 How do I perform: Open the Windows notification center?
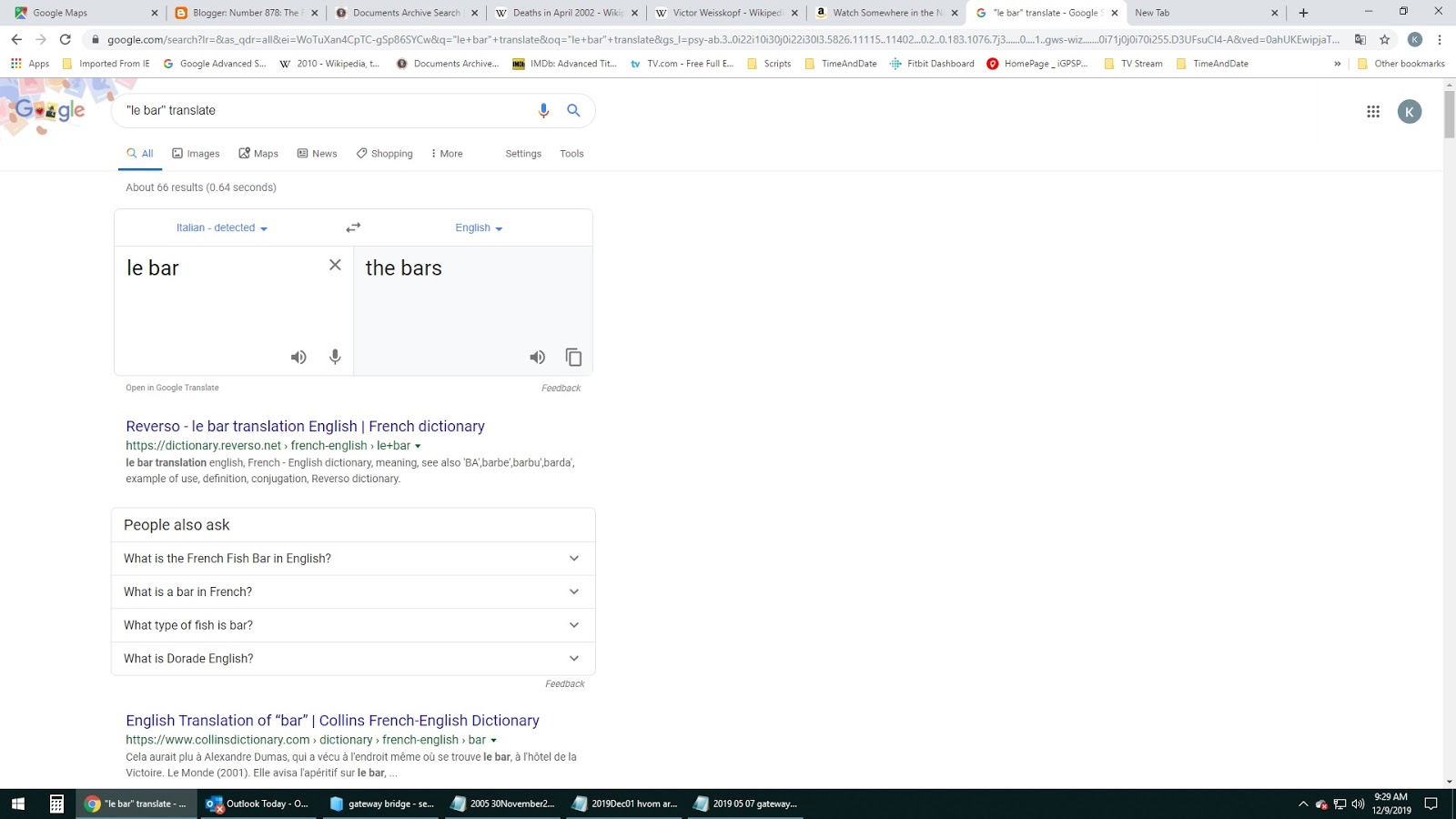point(1431,804)
